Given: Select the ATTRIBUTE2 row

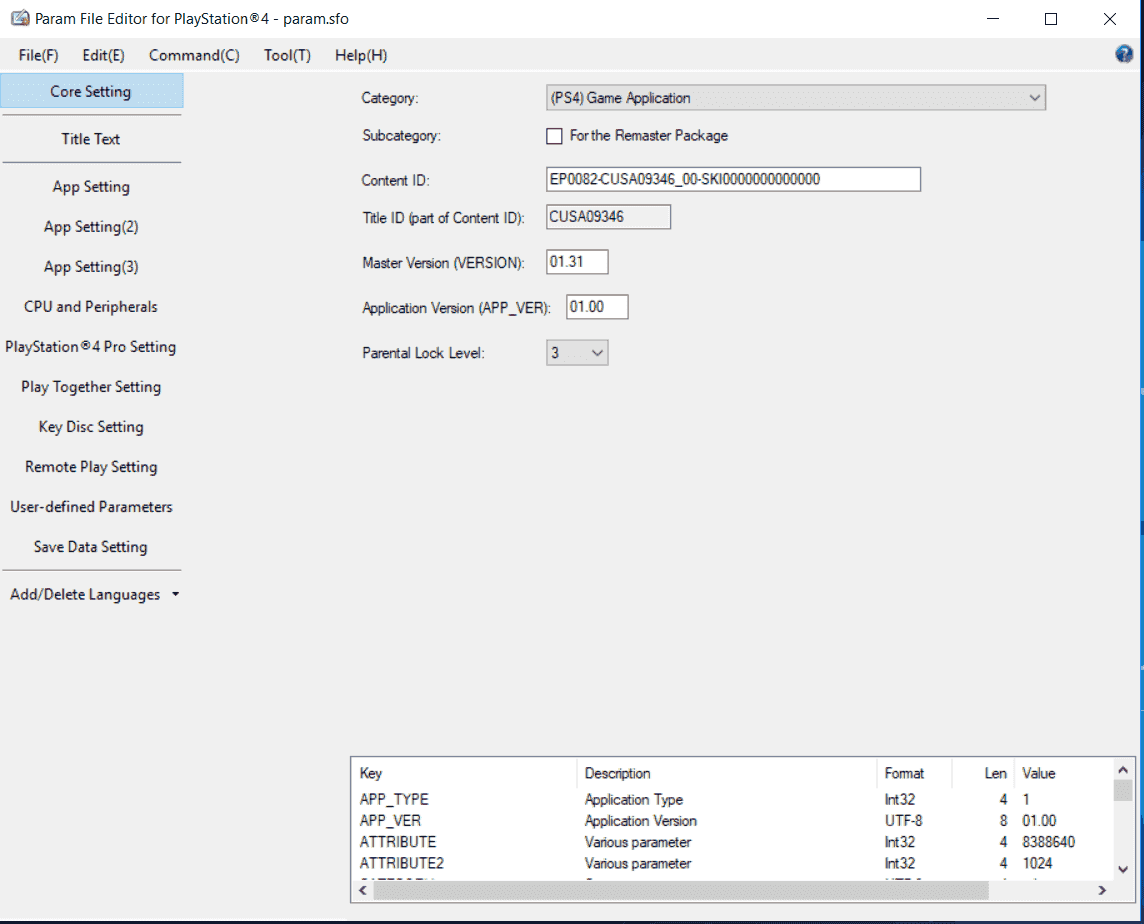Looking at the screenshot, I should tap(733, 863).
